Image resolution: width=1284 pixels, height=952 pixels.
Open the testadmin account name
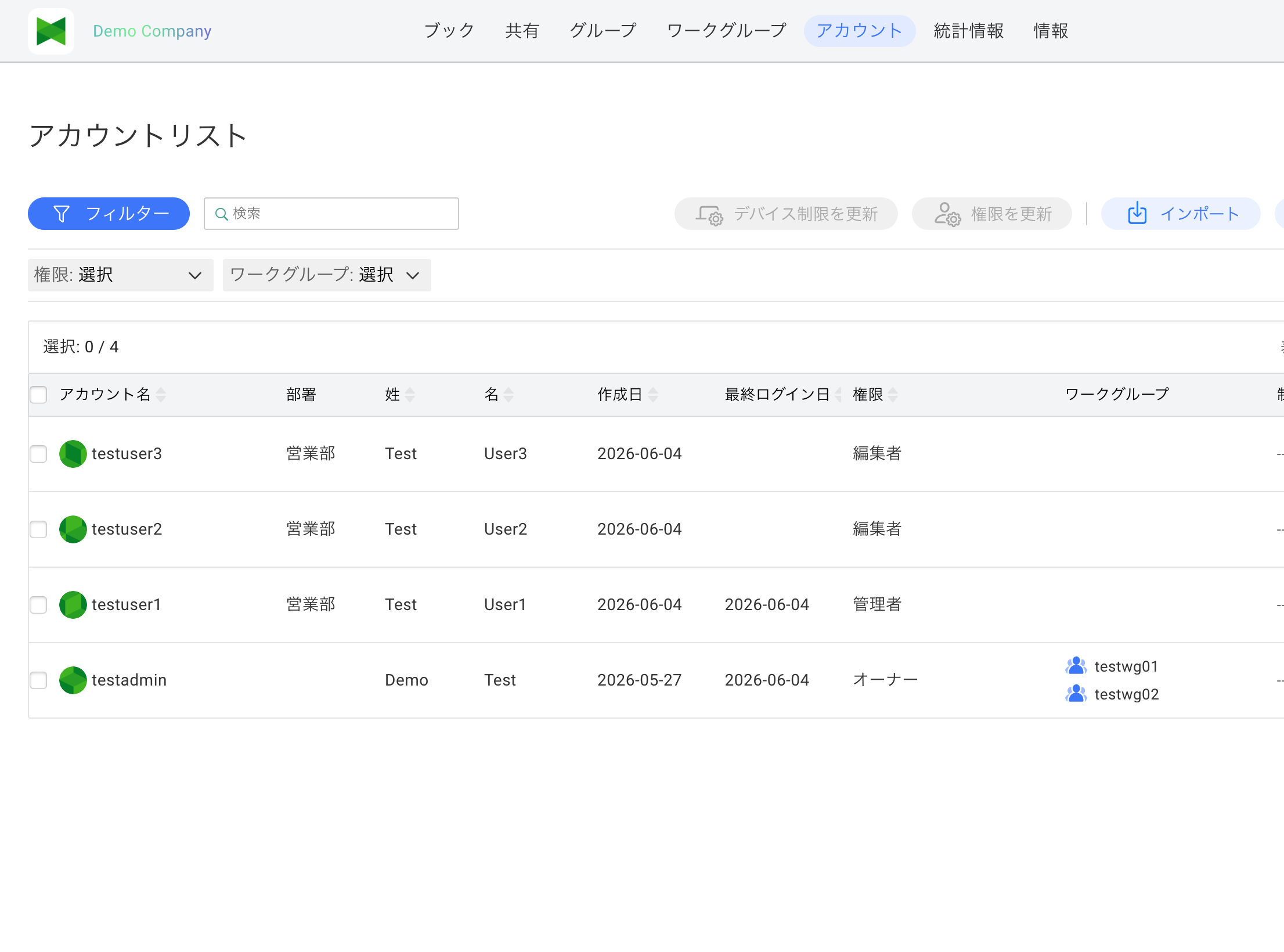click(129, 680)
